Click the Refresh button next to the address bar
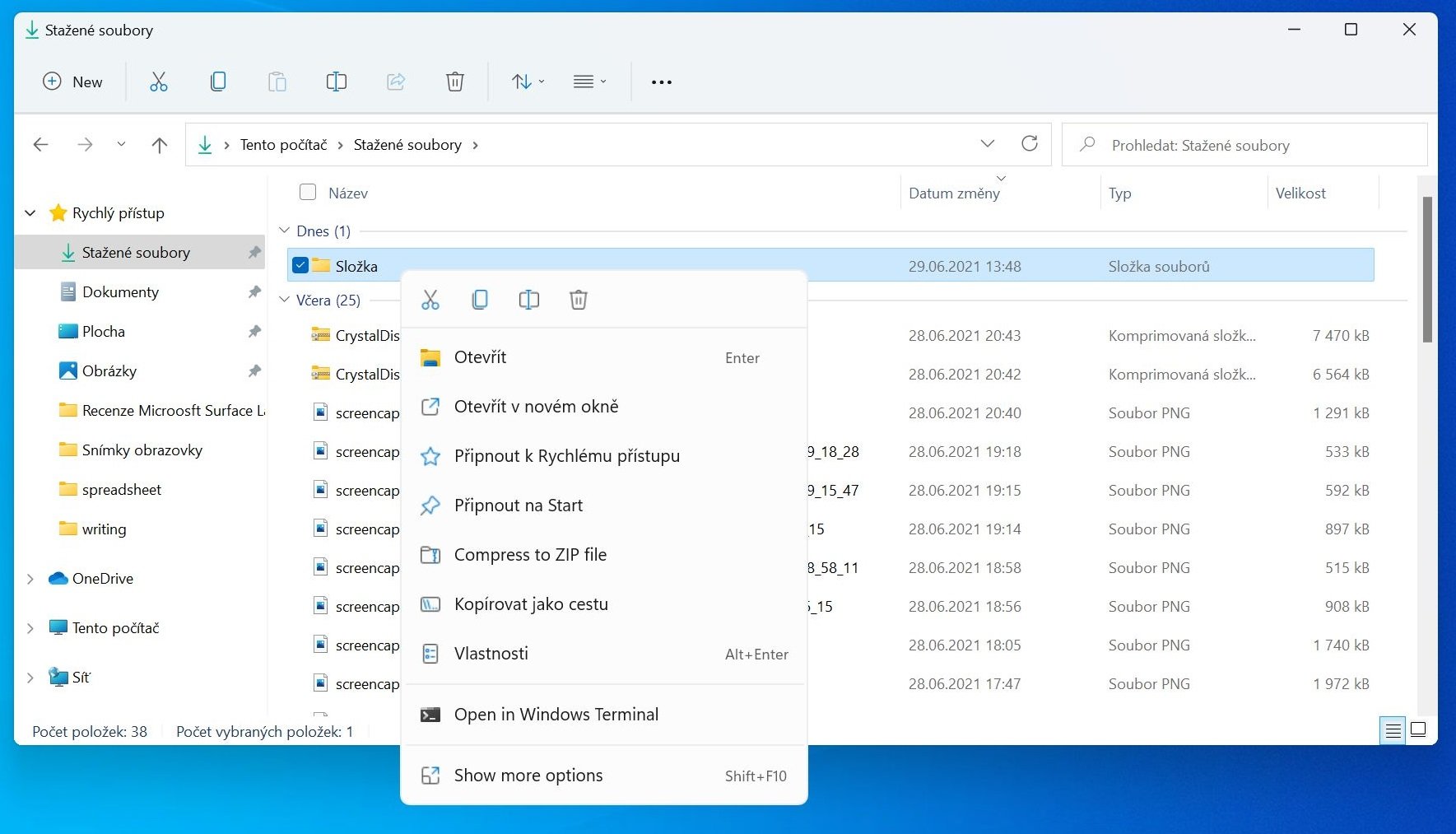 tap(1030, 144)
